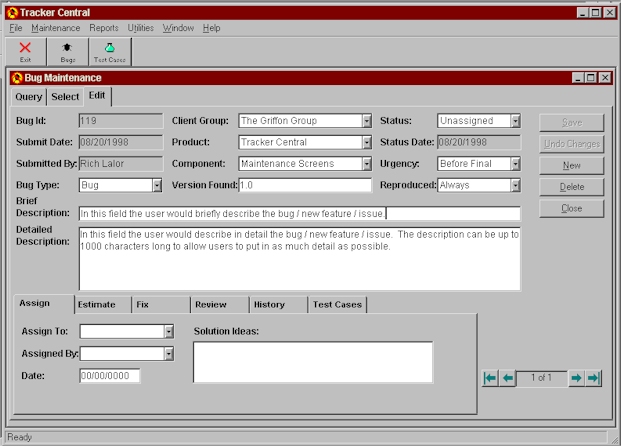
Task: Open the Maintenance menu
Action: 56,28
